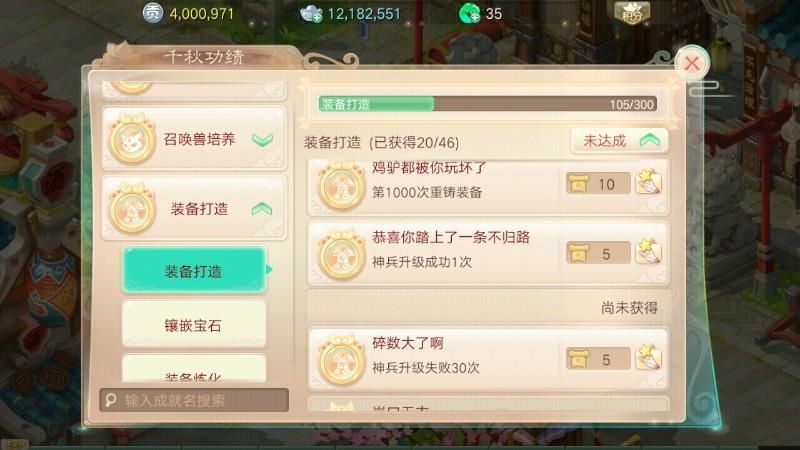Image resolution: width=800 pixels, height=450 pixels.
Task: Click the star share icon for 恭喜你踏上了一条不归路
Action: [648, 252]
